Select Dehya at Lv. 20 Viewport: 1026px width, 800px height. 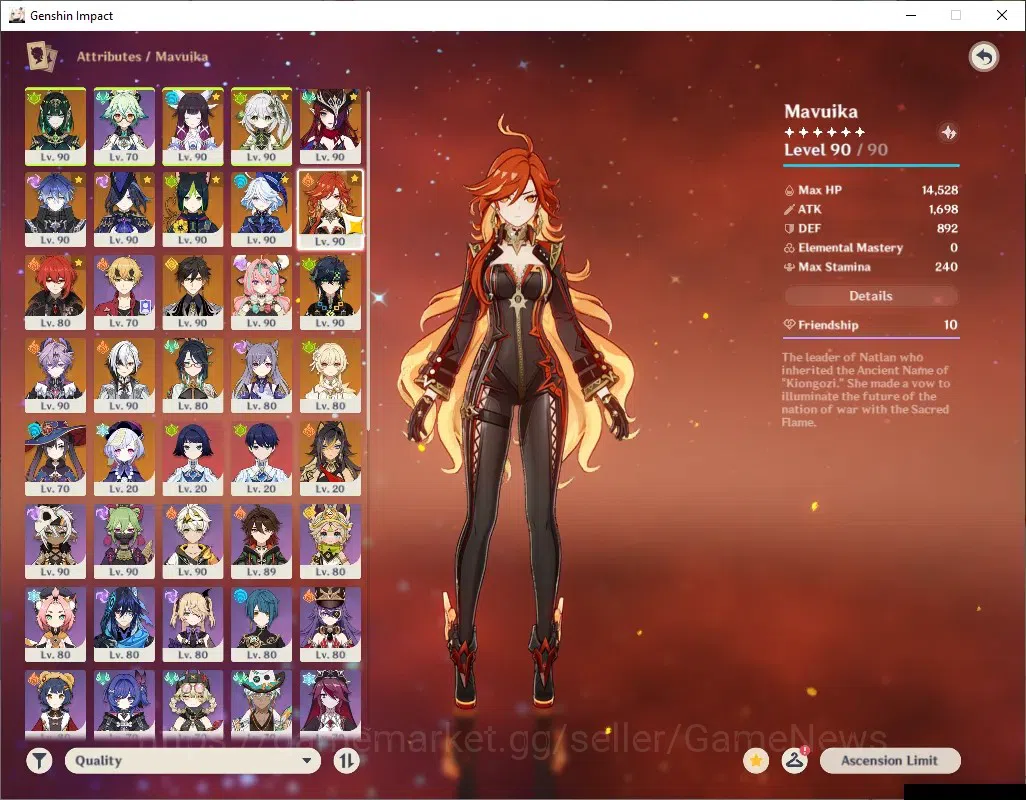click(330, 459)
